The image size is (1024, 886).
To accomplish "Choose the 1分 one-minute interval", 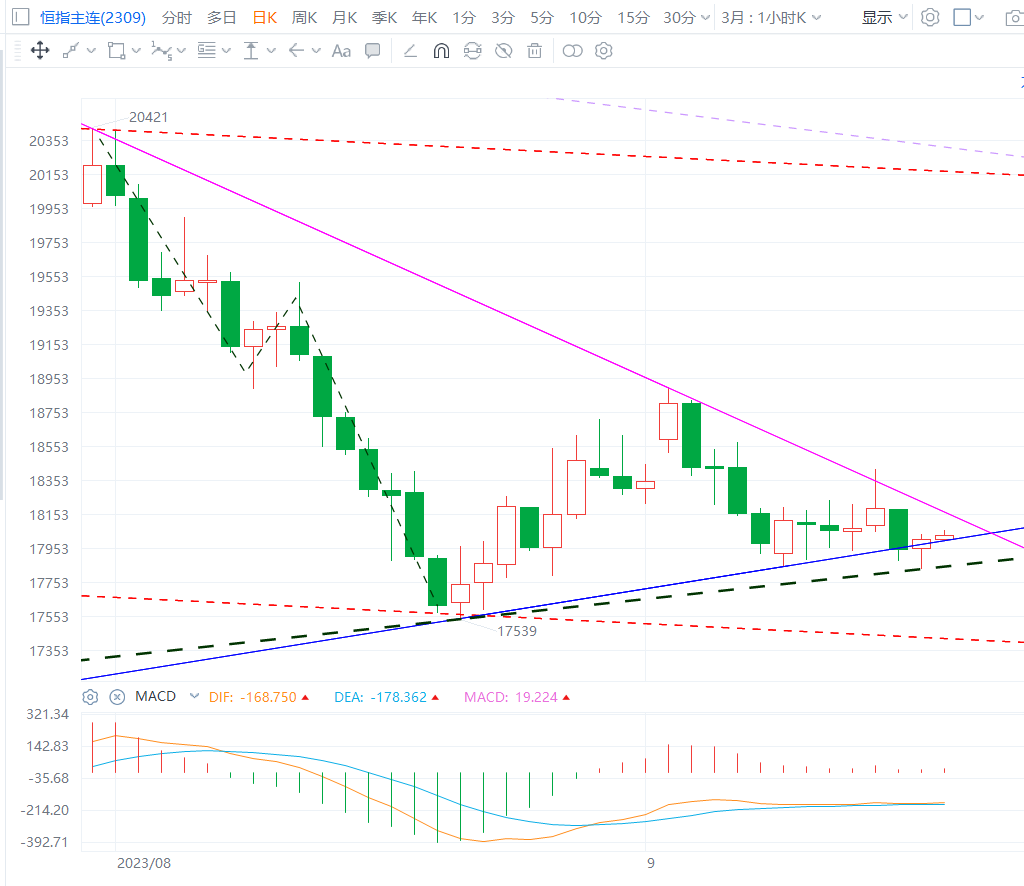I will [x=464, y=18].
